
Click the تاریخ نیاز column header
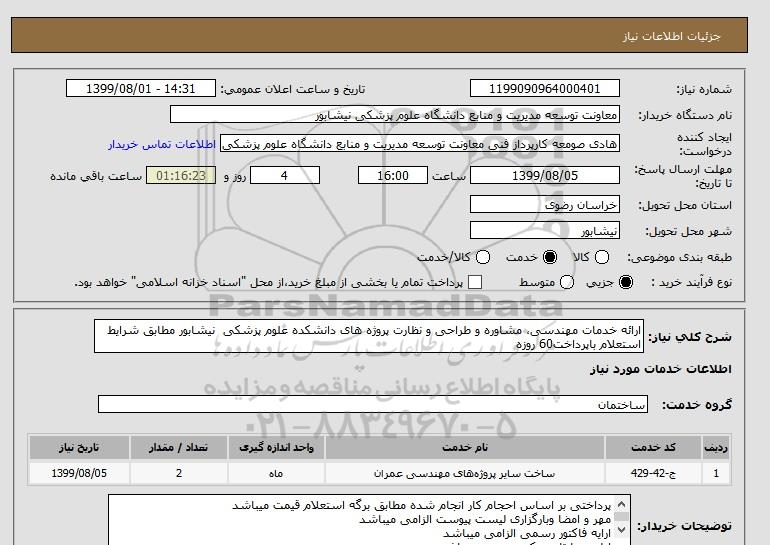click(79, 447)
